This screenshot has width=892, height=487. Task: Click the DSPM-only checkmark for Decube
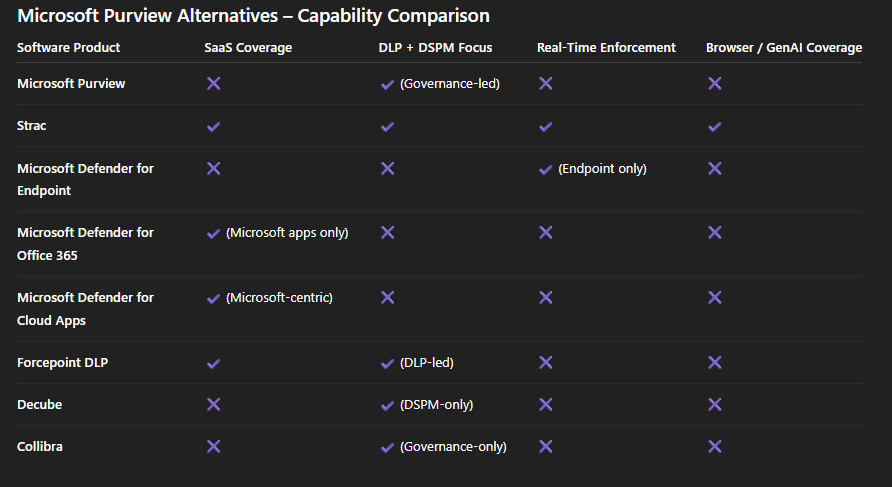[x=387, y=405]
